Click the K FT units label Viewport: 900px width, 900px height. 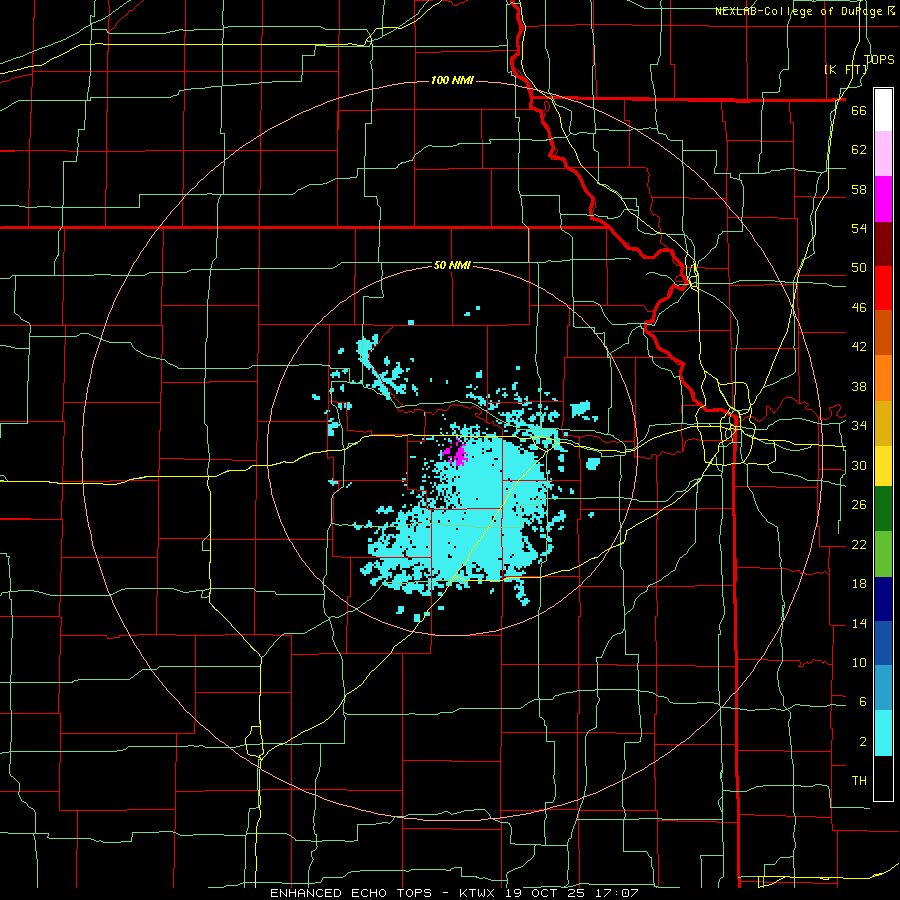[x=846, y=69]
